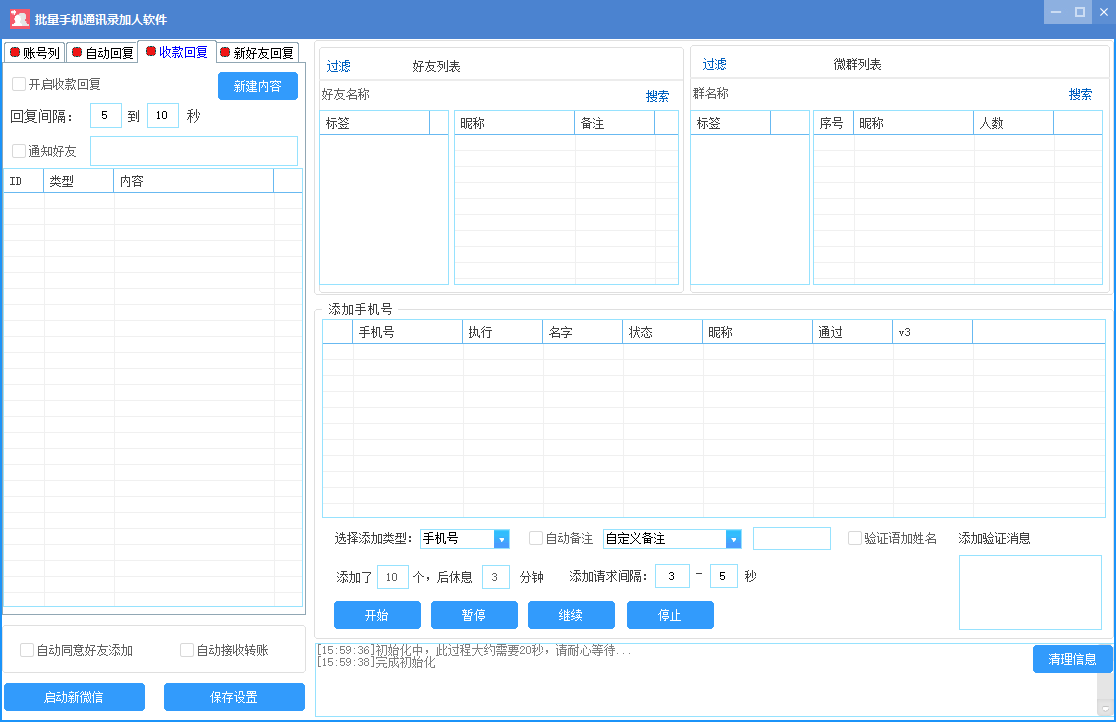Click the 标签 header in friend list panel

click(x=374, y=123)
